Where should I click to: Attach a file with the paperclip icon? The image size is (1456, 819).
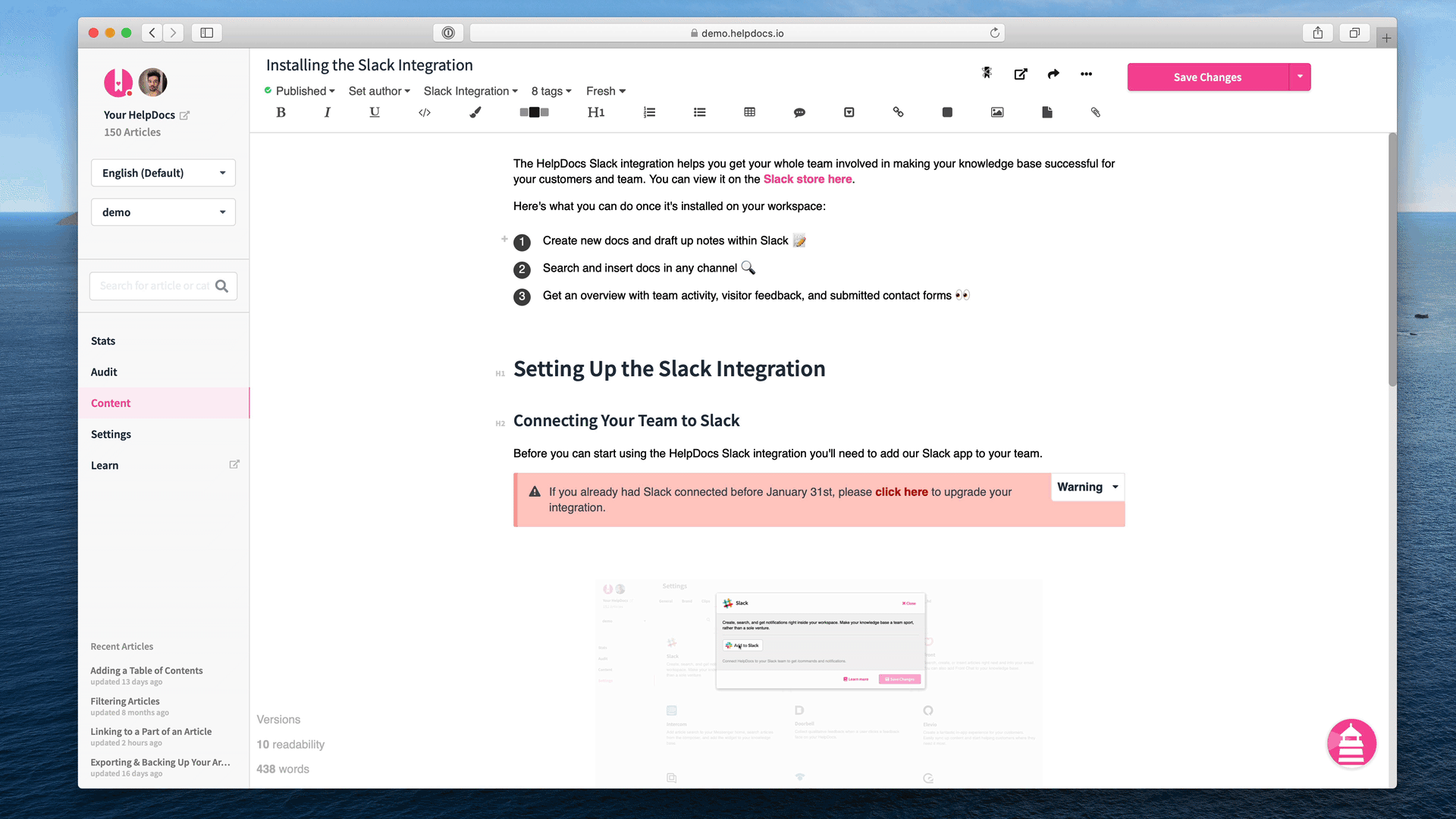(x=1096, y=112)
